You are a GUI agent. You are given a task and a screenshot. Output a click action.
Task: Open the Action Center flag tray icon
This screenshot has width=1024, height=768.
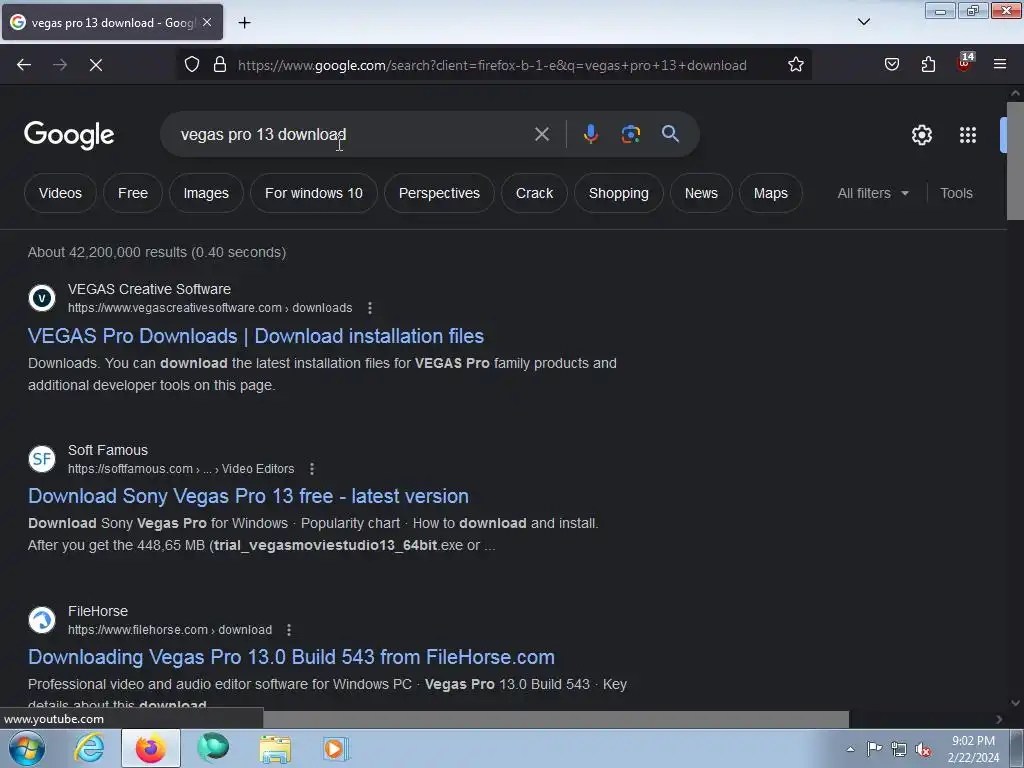[x=874, y=749]
